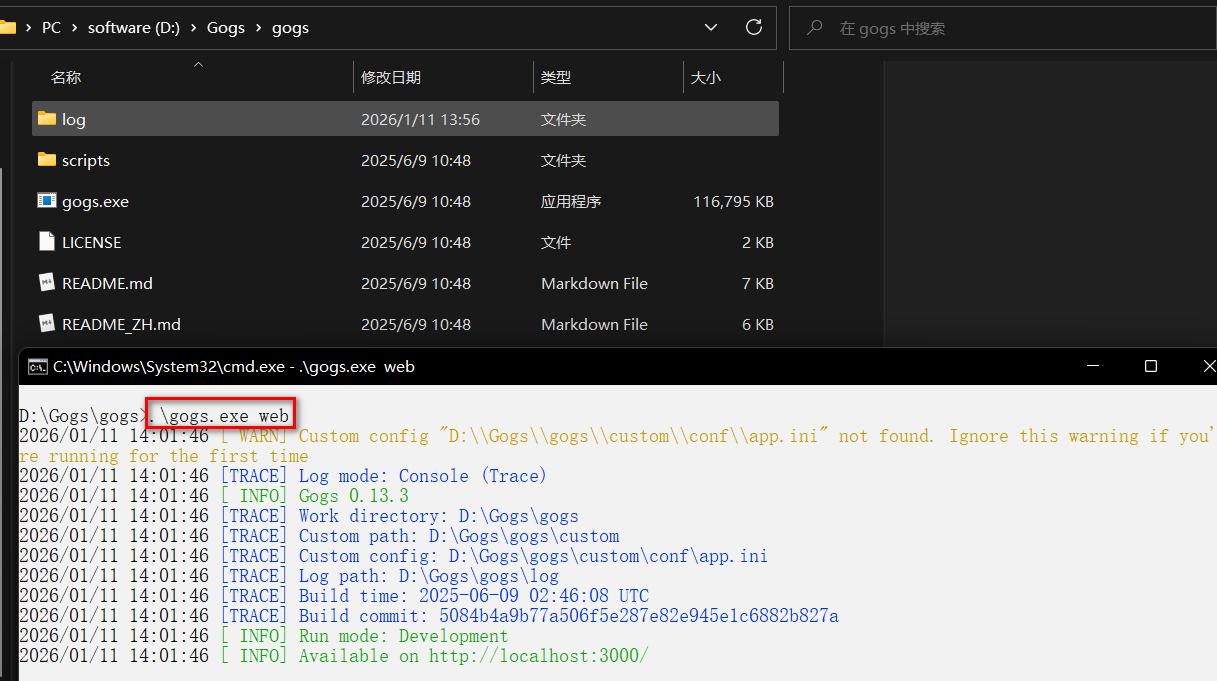Screen dimensions: 1217x681
Task: Click the Build commit hash line
Action: (x=429, y=616)
